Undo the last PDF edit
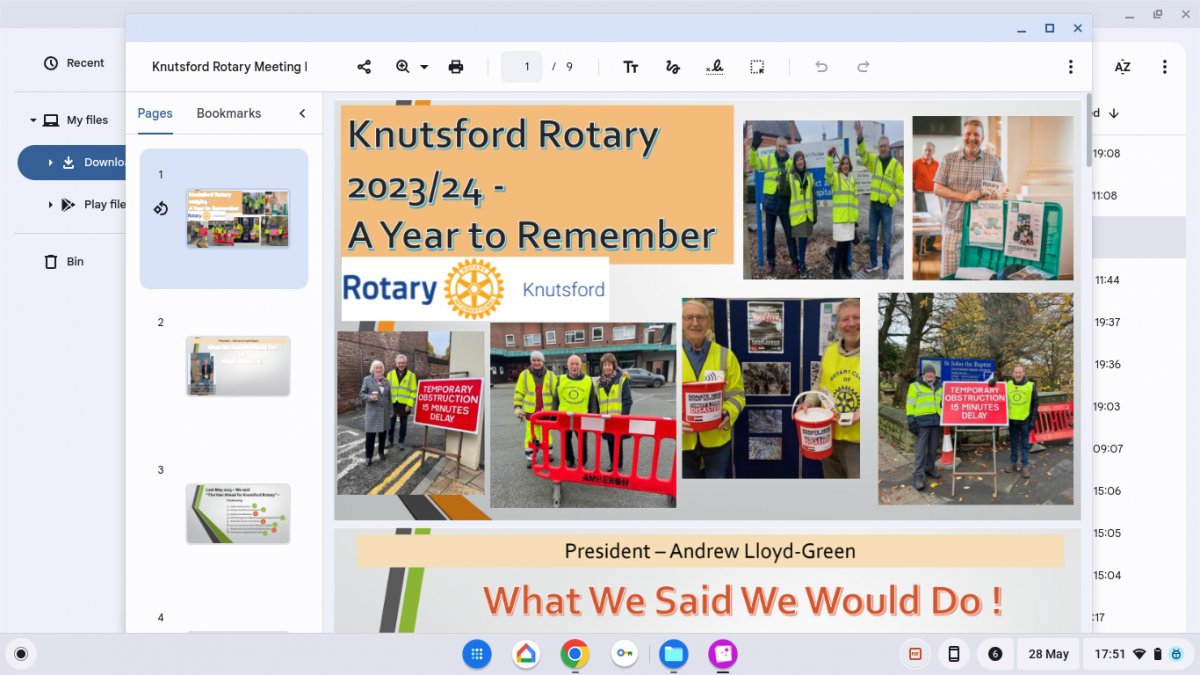1200x675 pixels. click(x=821, y=67)
